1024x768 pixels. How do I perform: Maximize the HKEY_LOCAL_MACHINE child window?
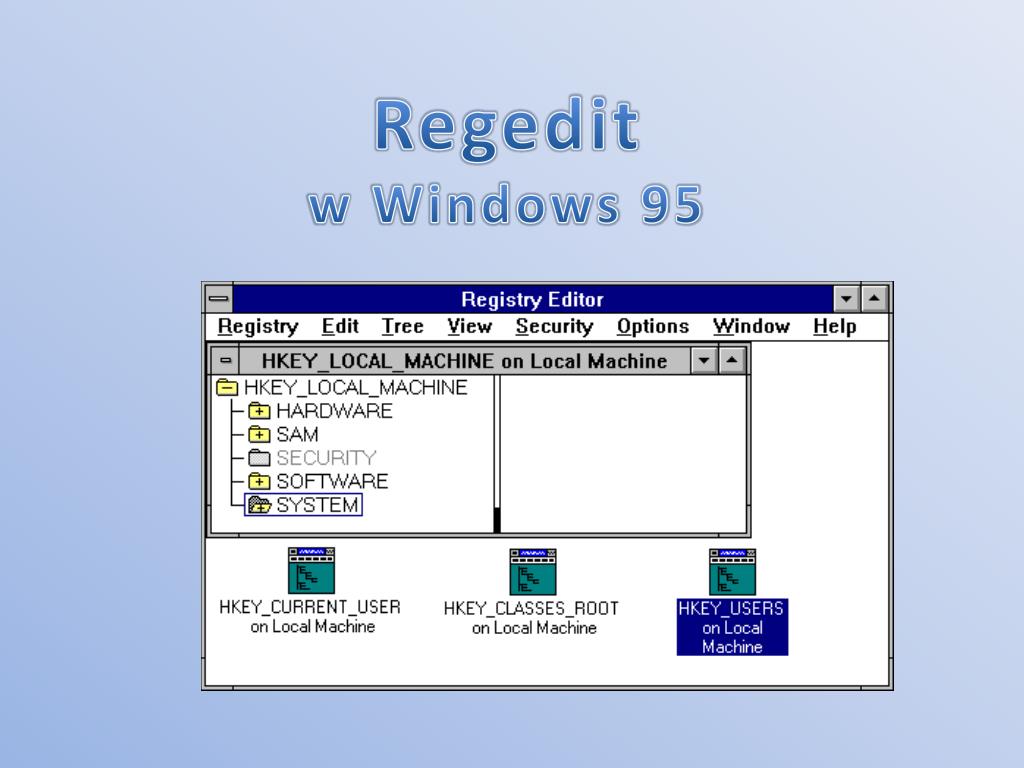[732, 360]
